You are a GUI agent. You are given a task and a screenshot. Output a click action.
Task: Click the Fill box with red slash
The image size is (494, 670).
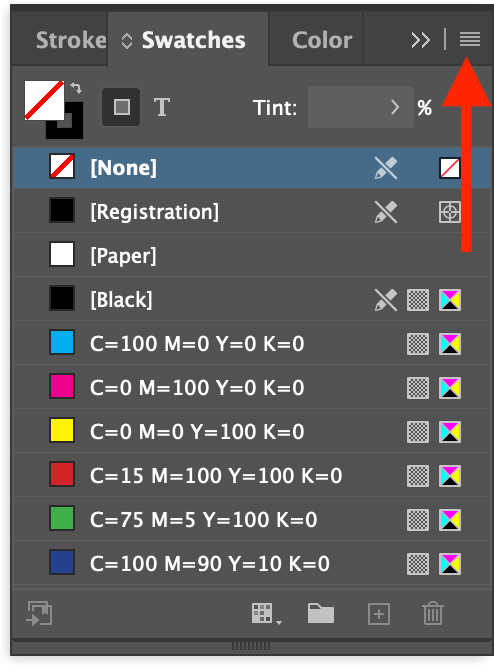coord(44,100)
